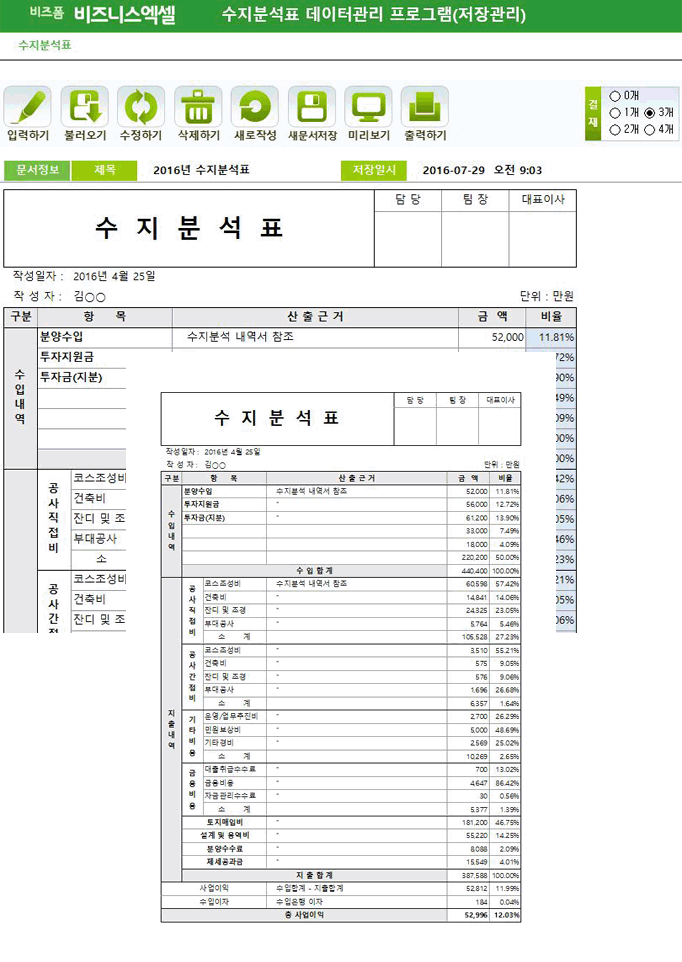This screenshot has height=962, width=682.
Task: Click the 11.81% ratio cell
Action: click(x=551, y=337)
